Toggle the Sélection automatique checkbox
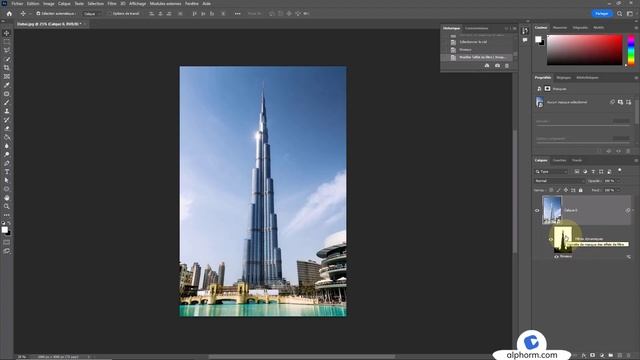Image resolution: width=640 pixels, height=360 pixels. coord(38,13)
